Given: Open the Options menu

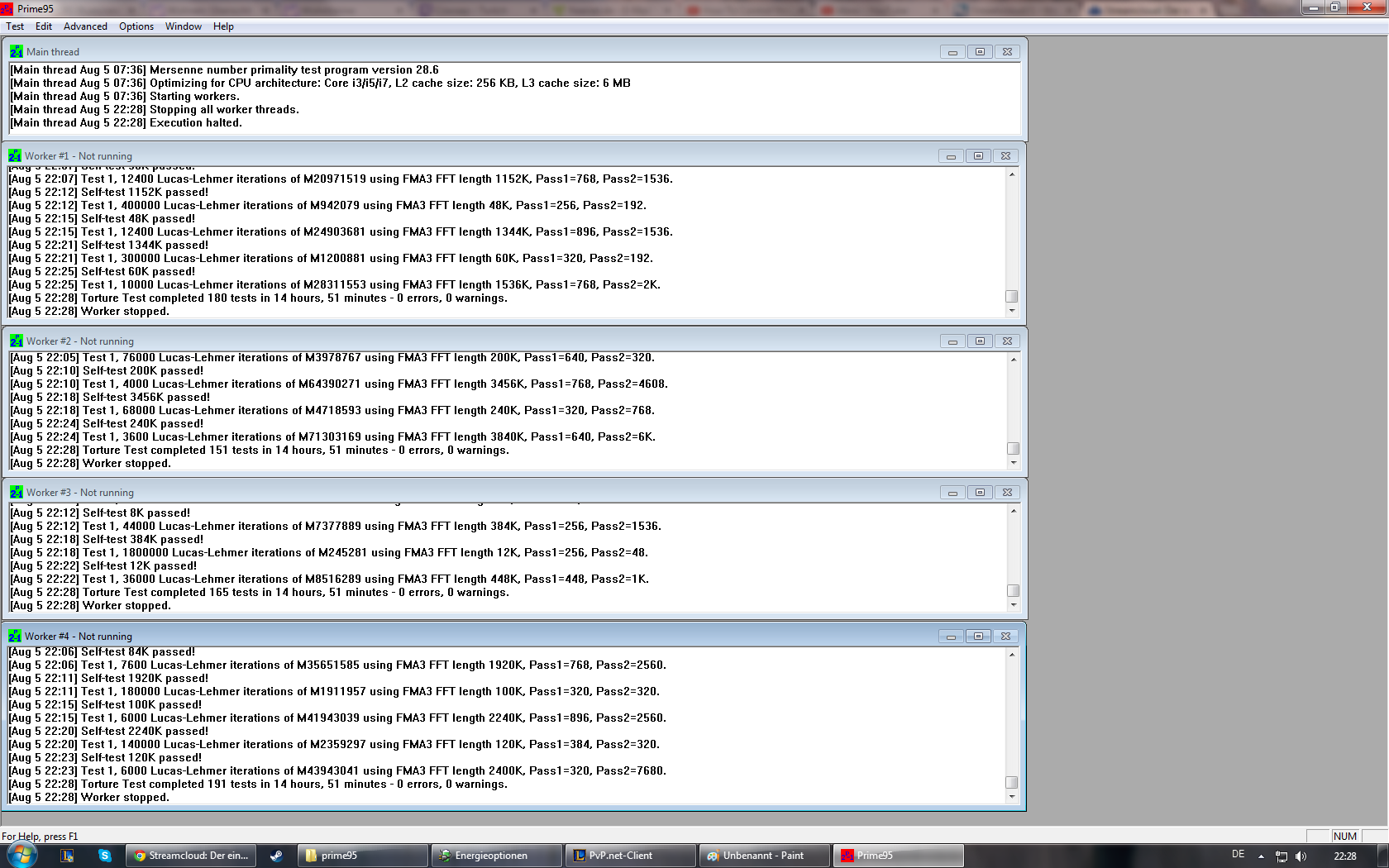Looking at the screenshot, I should click(x=136, y=26).
